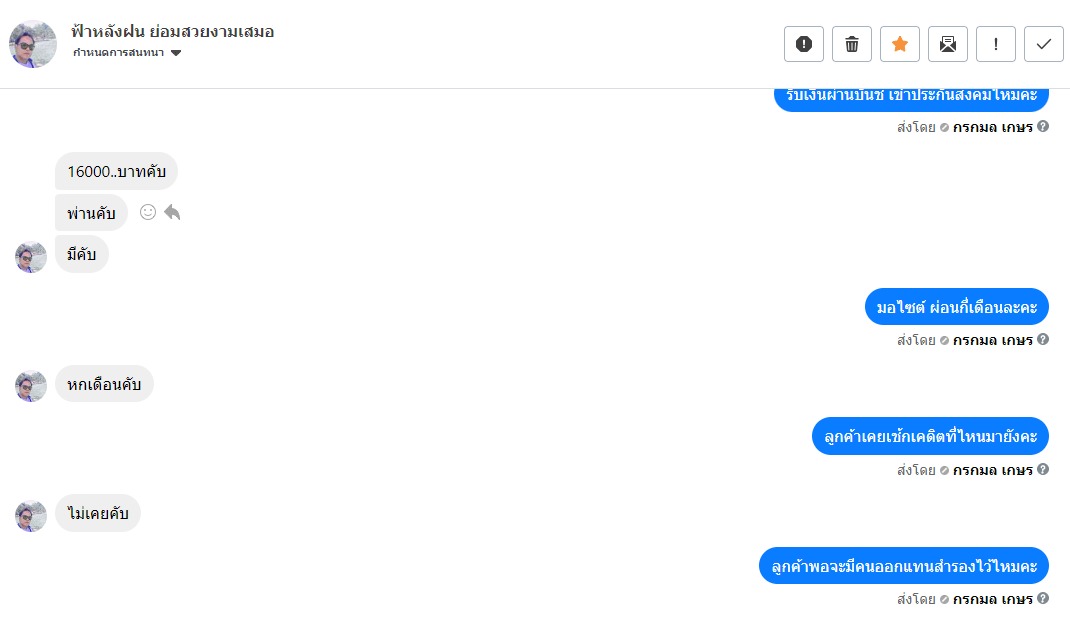Click help icon beside first กรกมล เกษร

1043,126
